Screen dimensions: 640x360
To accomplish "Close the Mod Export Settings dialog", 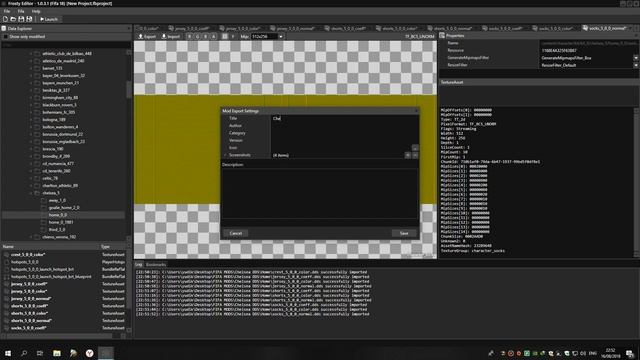I will tap(416, 111).
